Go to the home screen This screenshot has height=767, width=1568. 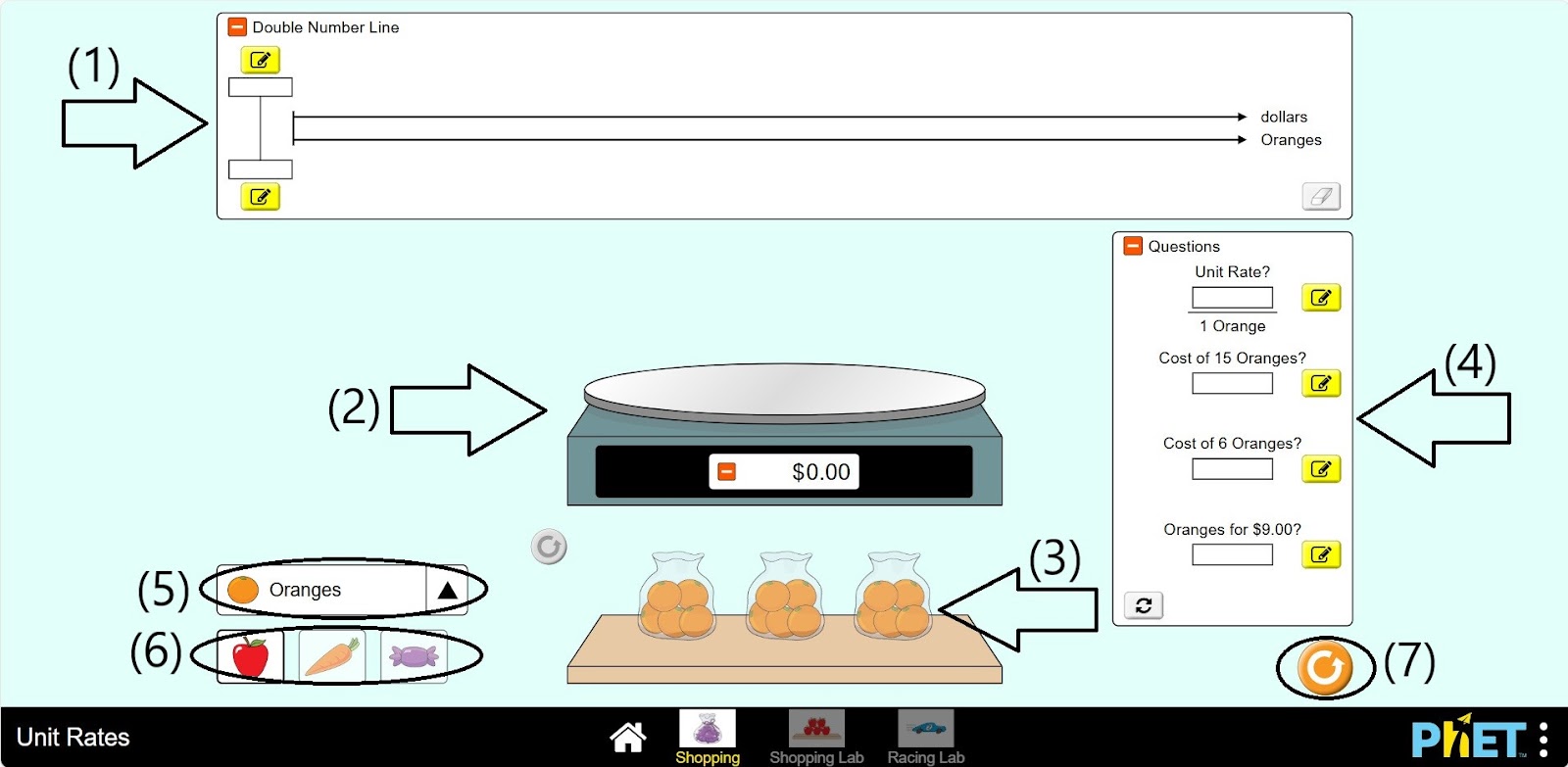(627, 737)
